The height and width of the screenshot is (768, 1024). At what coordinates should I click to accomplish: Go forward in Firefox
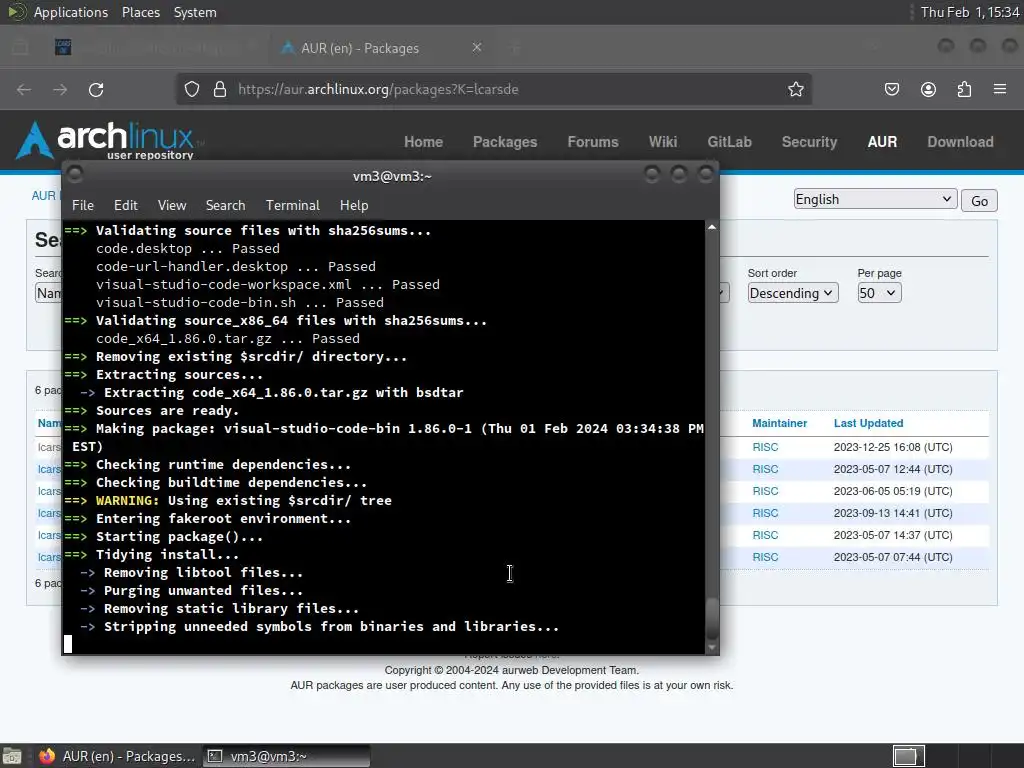[60, 89]
